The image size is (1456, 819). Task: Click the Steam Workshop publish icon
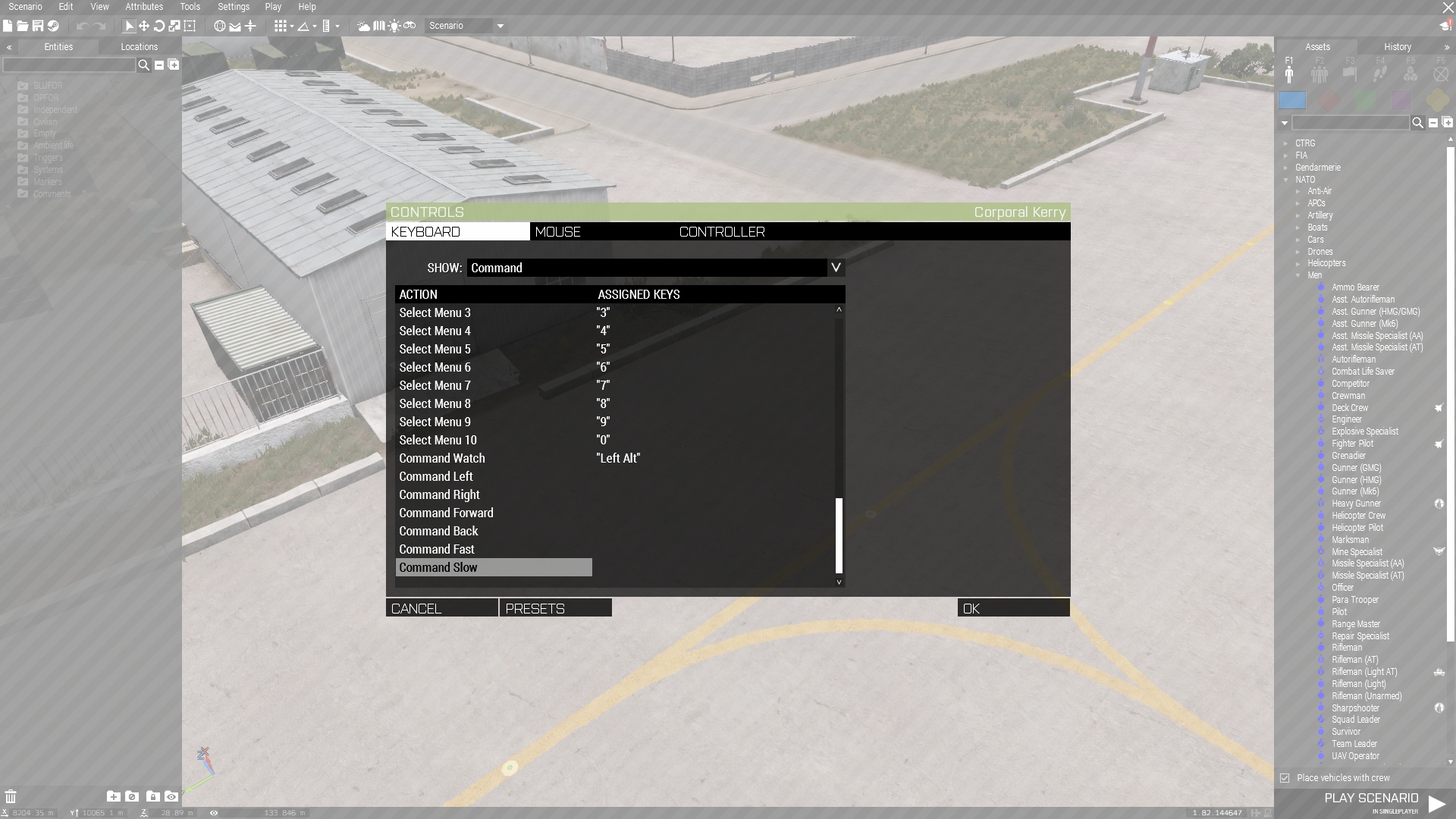(53, 26)
